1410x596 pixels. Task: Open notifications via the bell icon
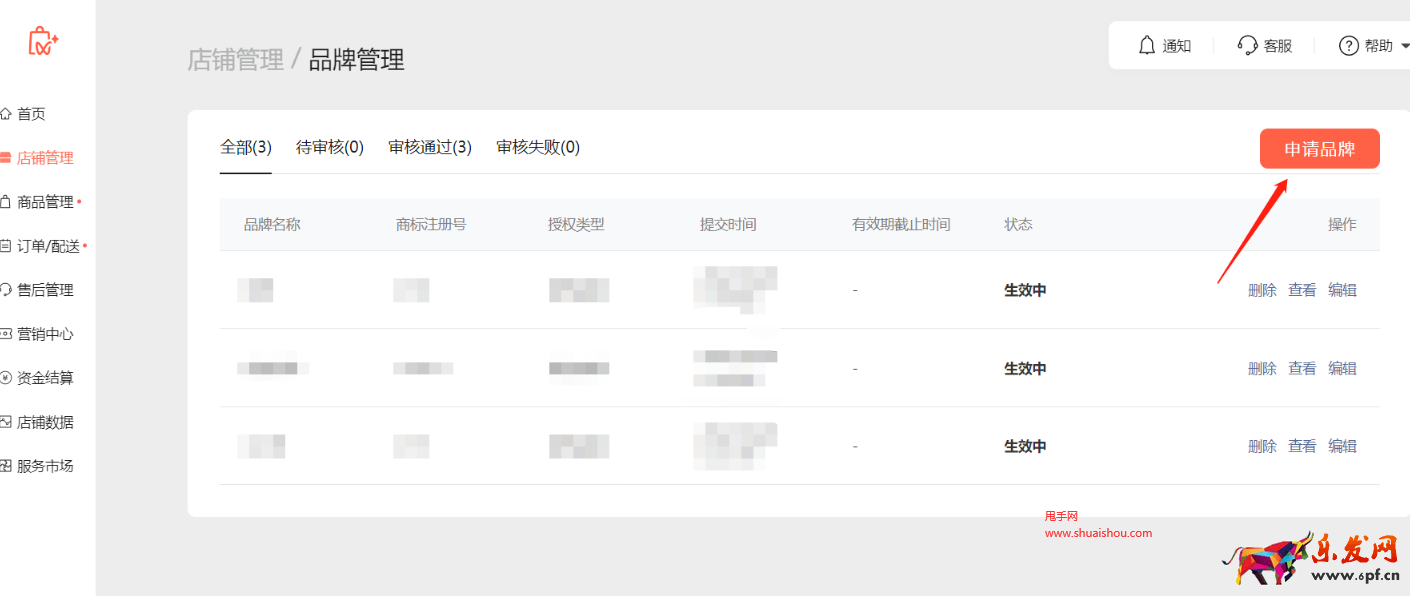tap(1147, 45)
